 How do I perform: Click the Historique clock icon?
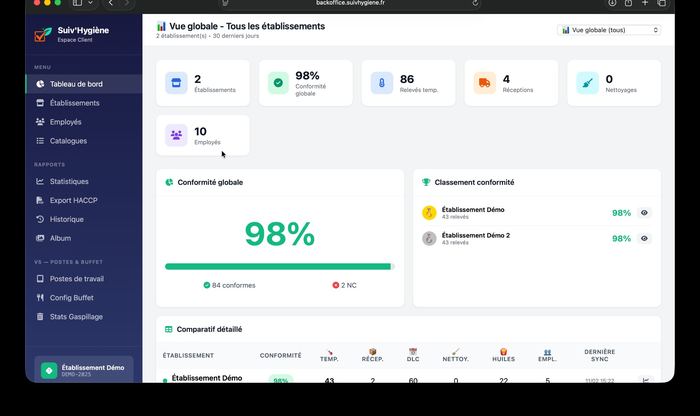[40, 219]
